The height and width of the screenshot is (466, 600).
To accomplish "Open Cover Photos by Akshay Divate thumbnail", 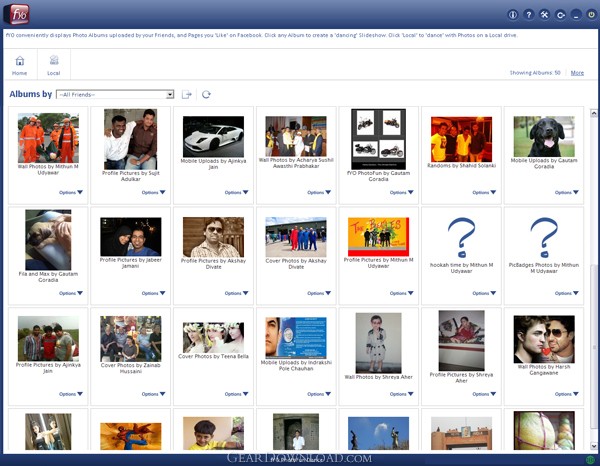I will pyautogui.click(x=296, y=237).
